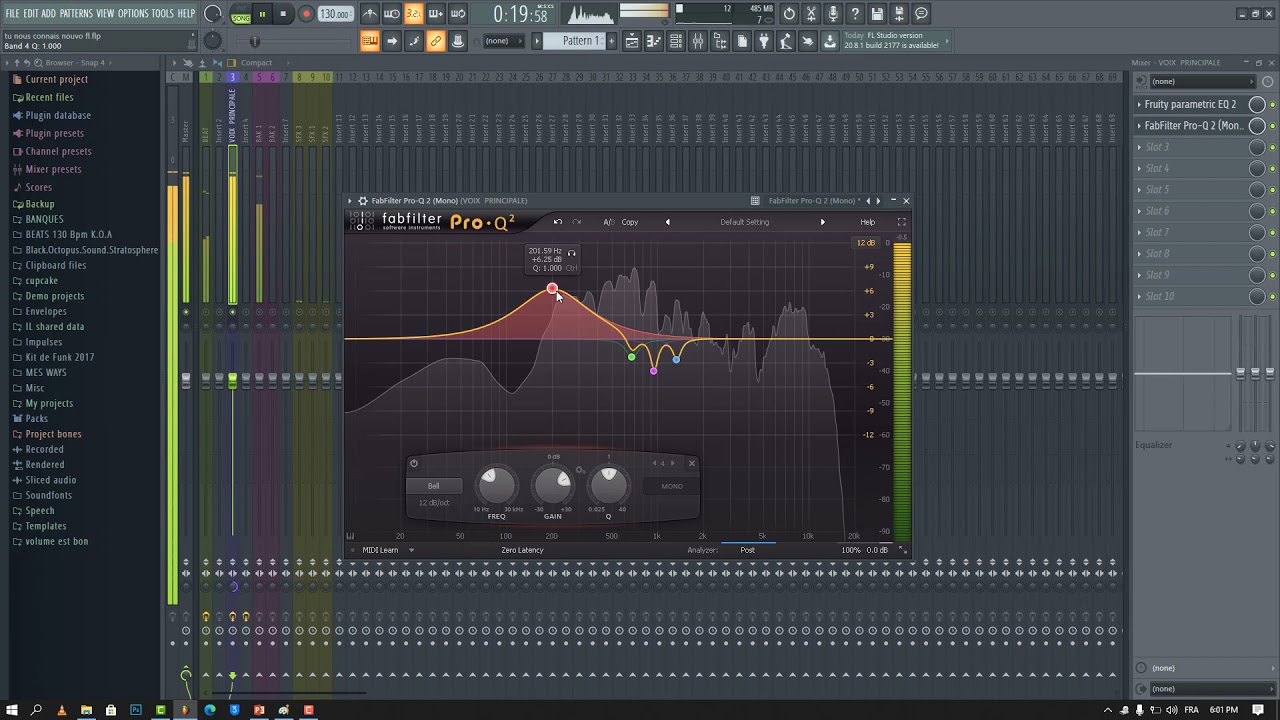Viewport: 1280px width, 720px height.
Task: Click the save floppy-disk icon
Action: pyautogui.click(x=877, y=14)
